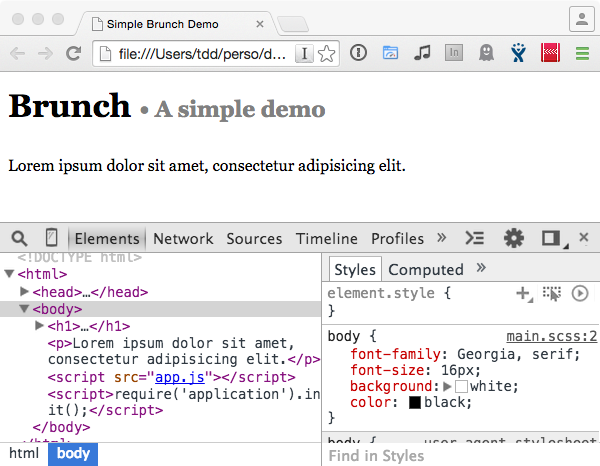Screen dimensions: 600x466
Task: Open the Sources panel tab
Action: pos(254,239)
